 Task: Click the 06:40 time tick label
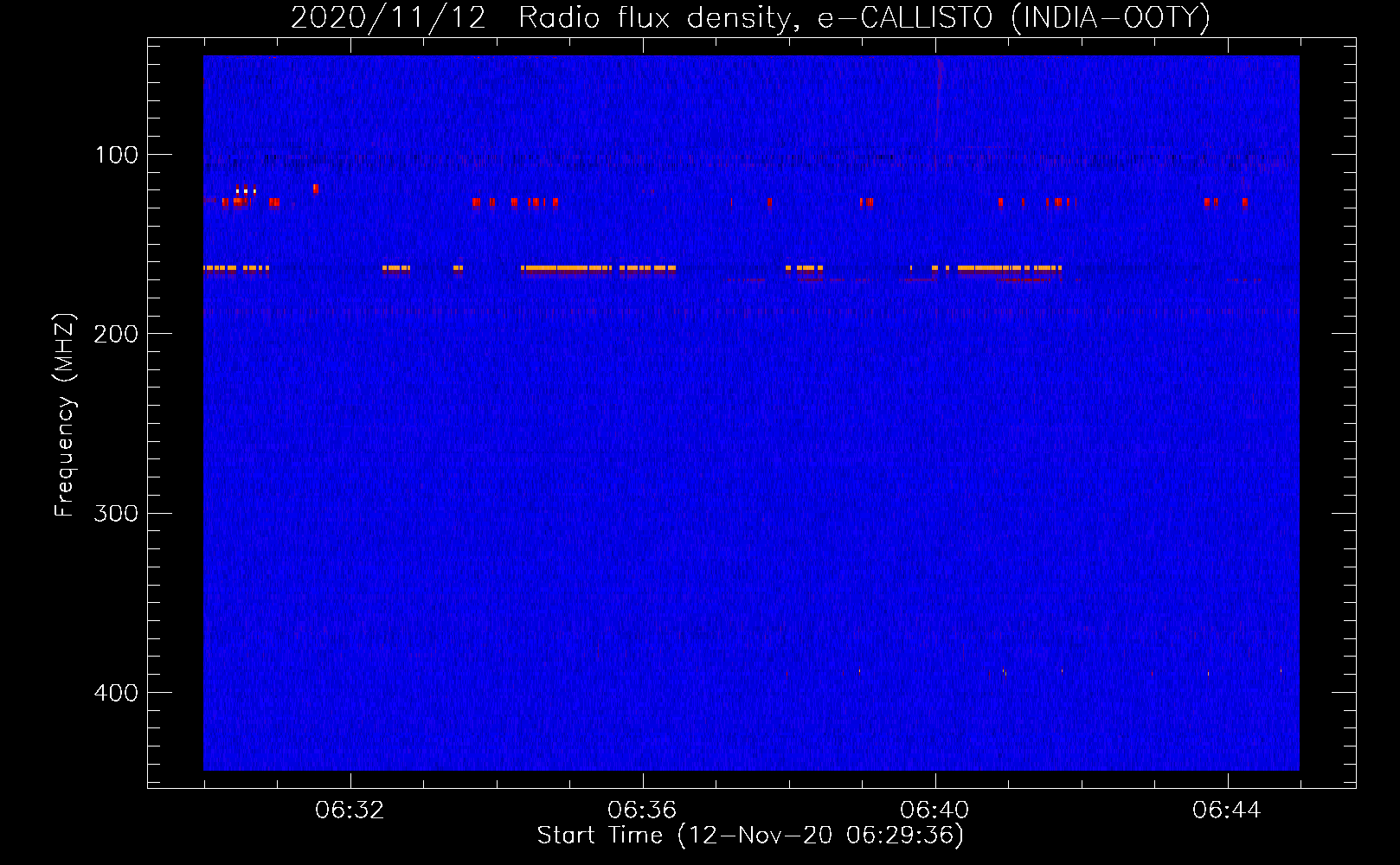point(934,811)
